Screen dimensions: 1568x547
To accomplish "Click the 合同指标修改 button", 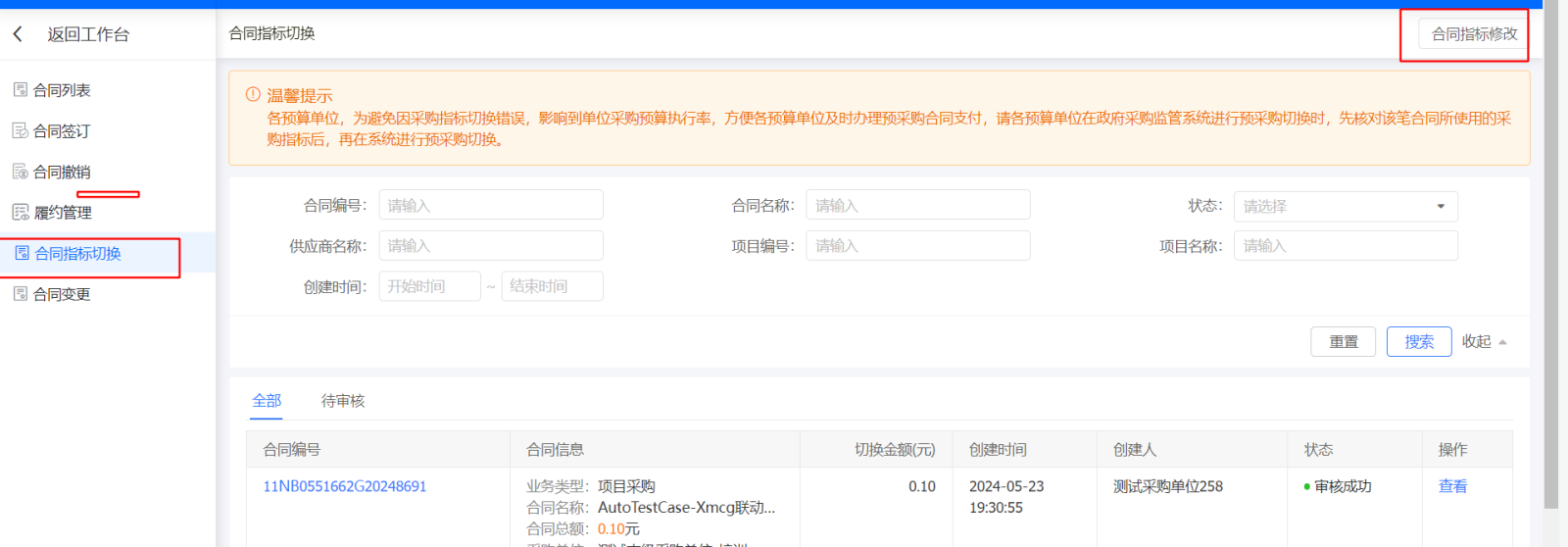I will (1473, 34).
